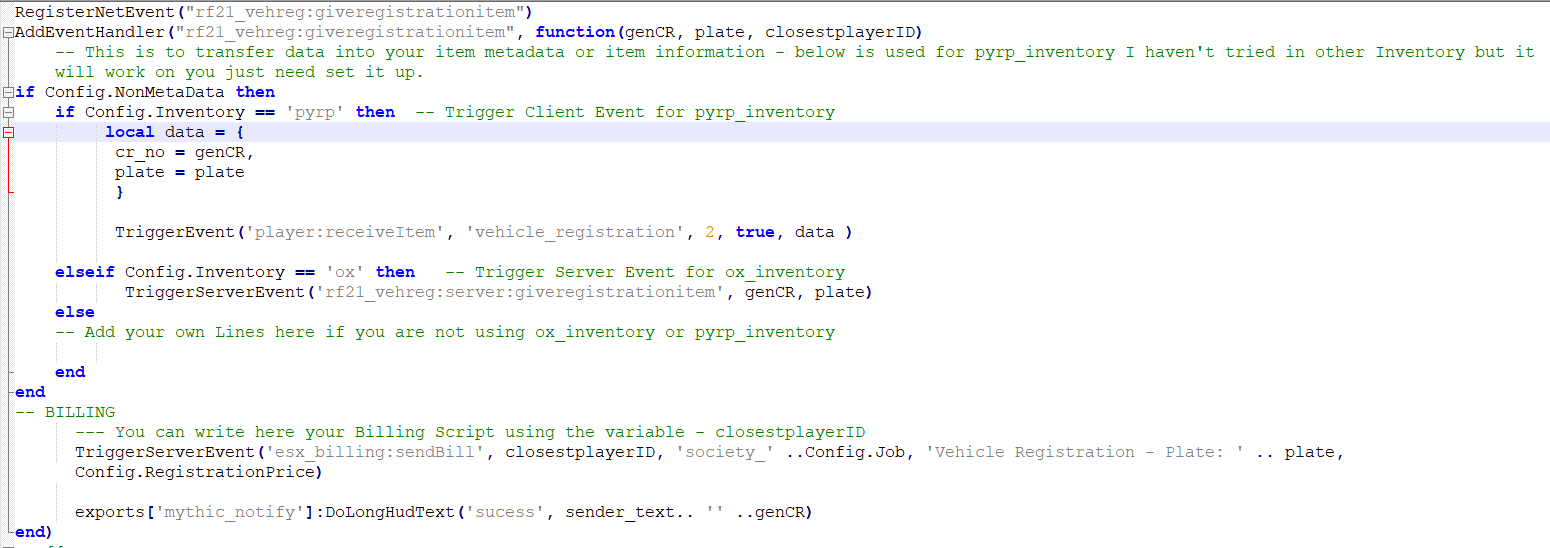Click the 'Vehicle Registration - Plate: ' string
The height and width of the screenshot is (548, 1550).
click(x=1085, y=452)
